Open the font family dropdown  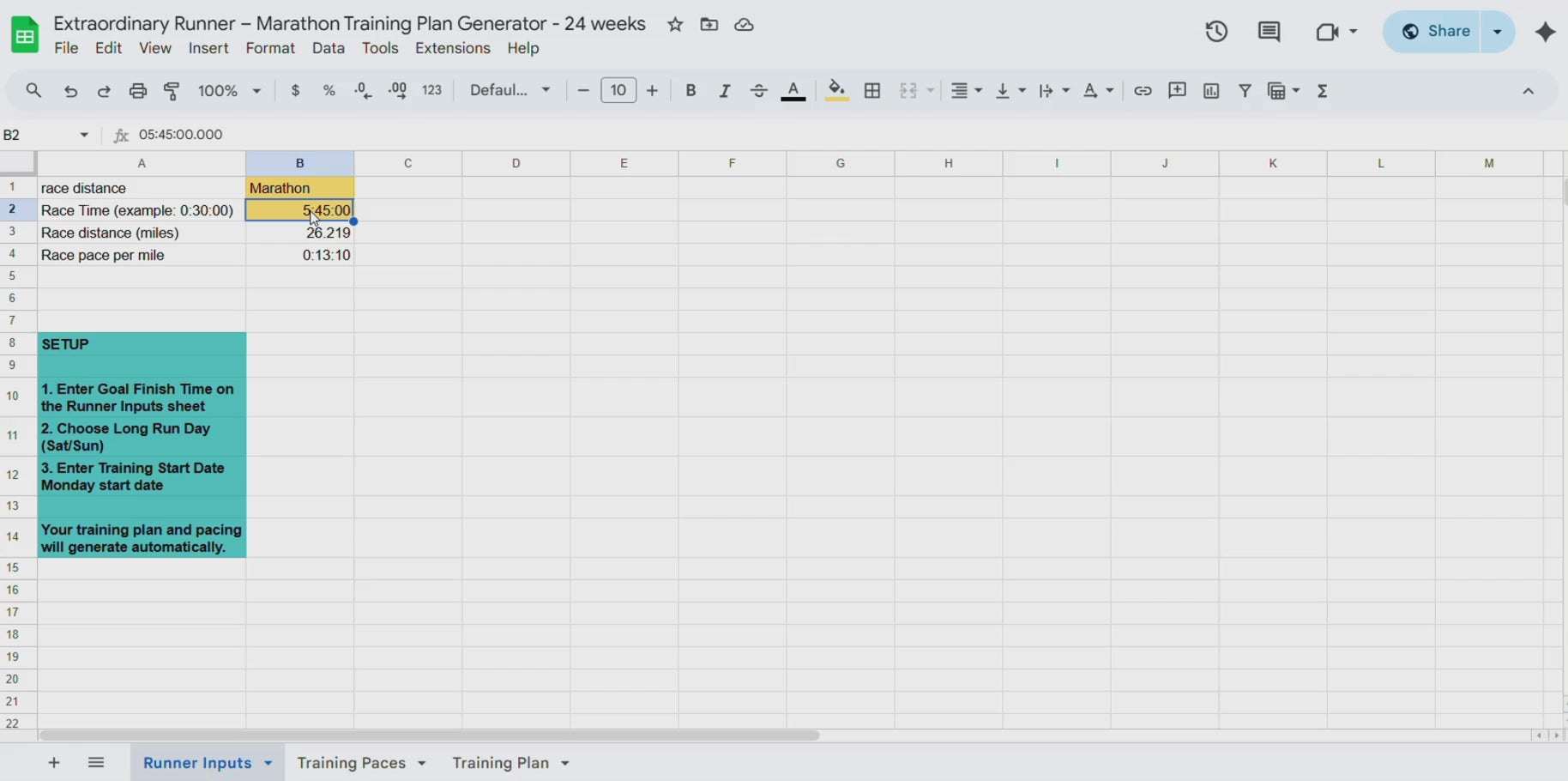tap(510, 91)
